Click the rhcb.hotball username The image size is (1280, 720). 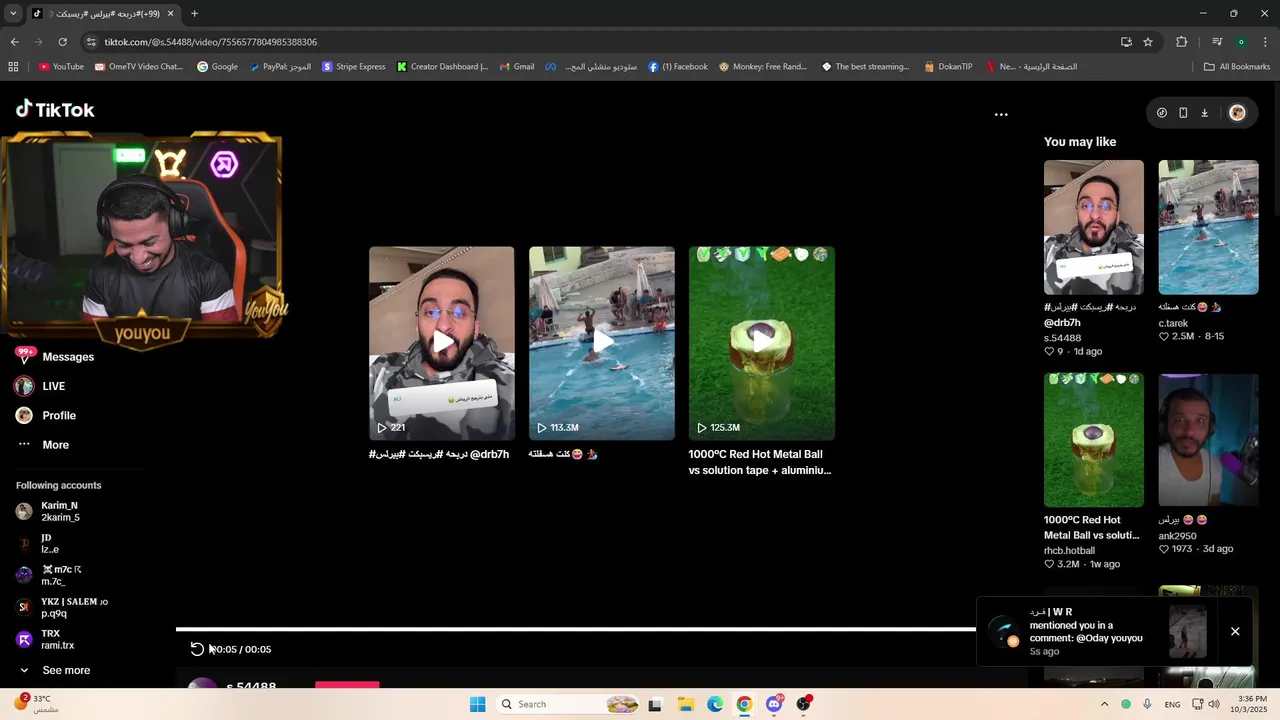[1069, 551]
